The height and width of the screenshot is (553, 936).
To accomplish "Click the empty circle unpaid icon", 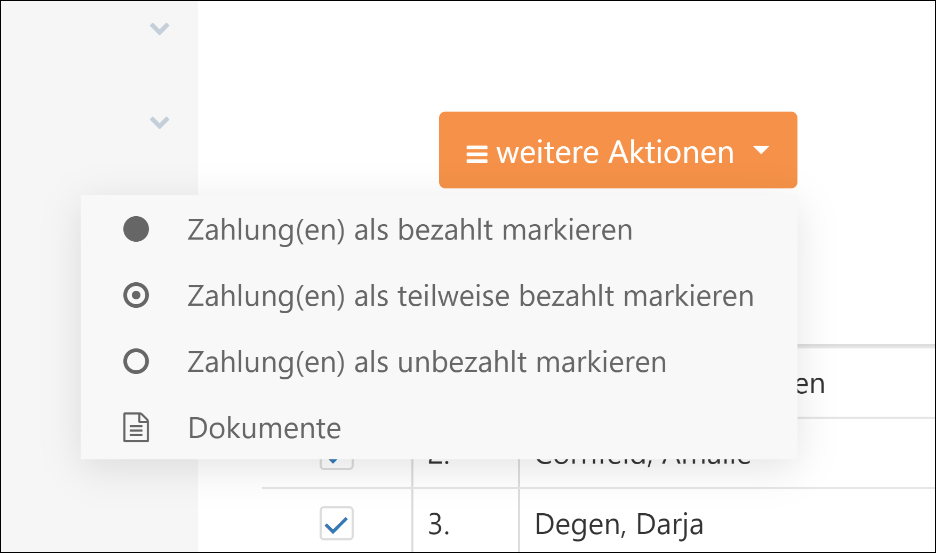I will [136, 361].
